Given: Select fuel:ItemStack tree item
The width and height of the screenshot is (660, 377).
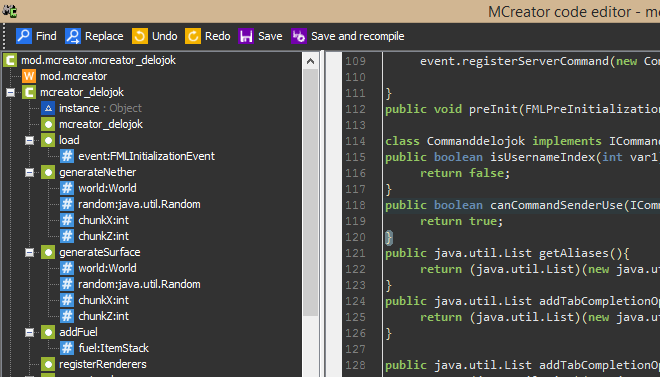Looking at the screenshot, I should [114, 348].
